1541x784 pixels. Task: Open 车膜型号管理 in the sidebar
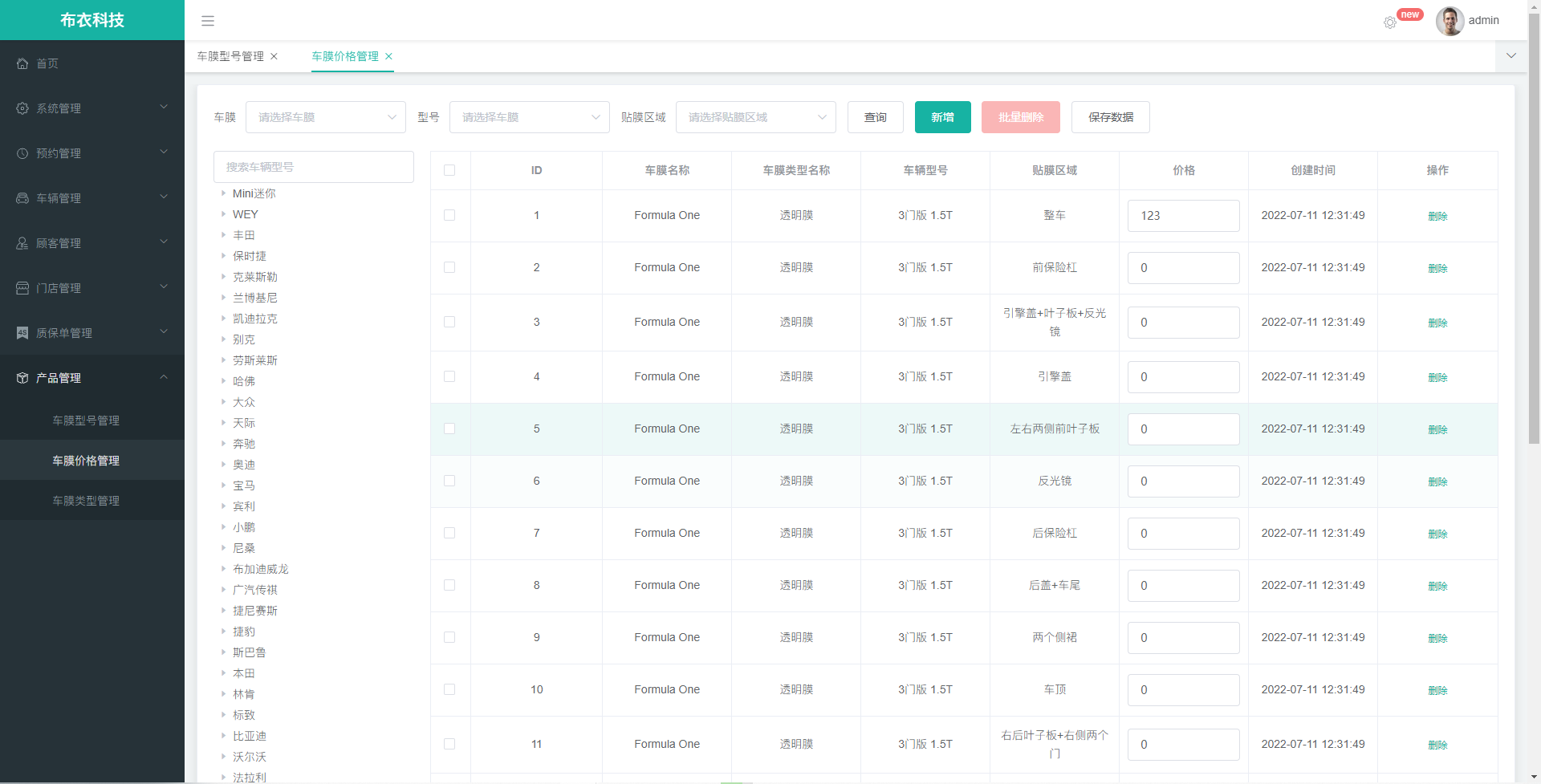click(x=92, y=420)
